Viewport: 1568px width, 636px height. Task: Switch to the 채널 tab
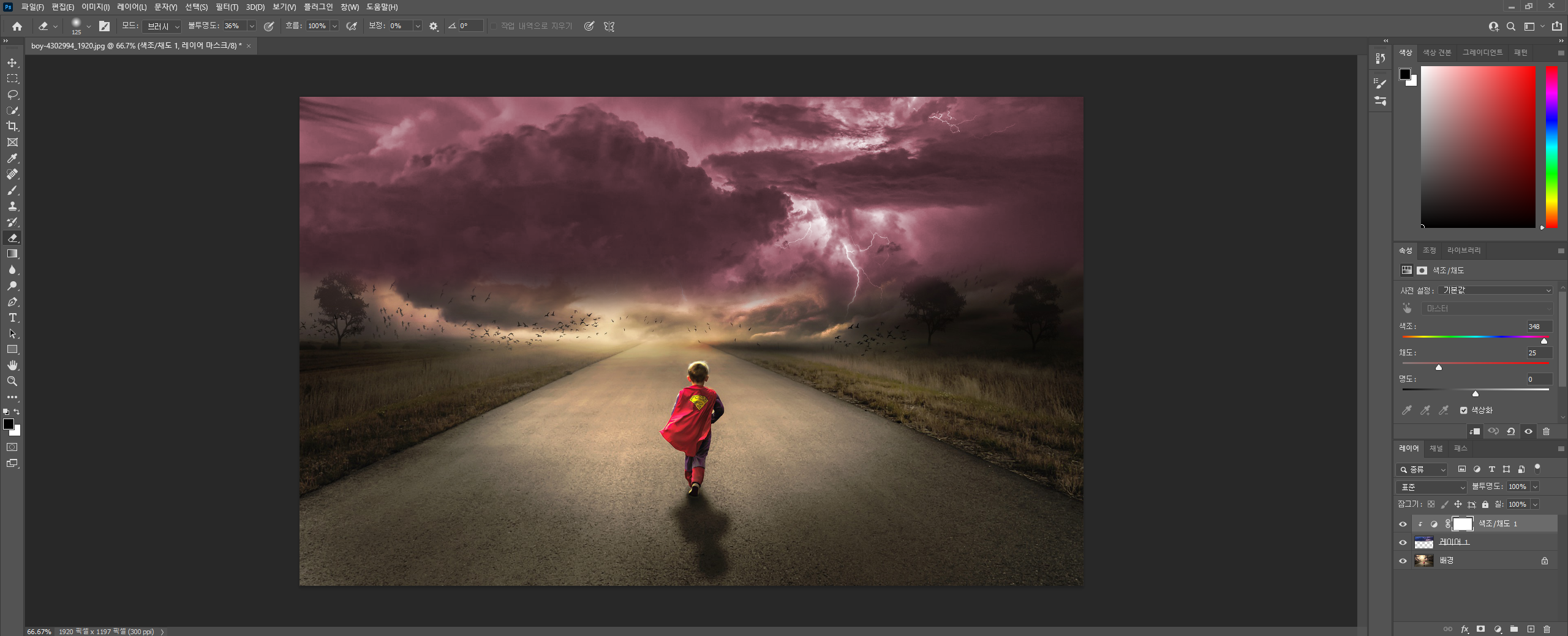(1436, 449)
